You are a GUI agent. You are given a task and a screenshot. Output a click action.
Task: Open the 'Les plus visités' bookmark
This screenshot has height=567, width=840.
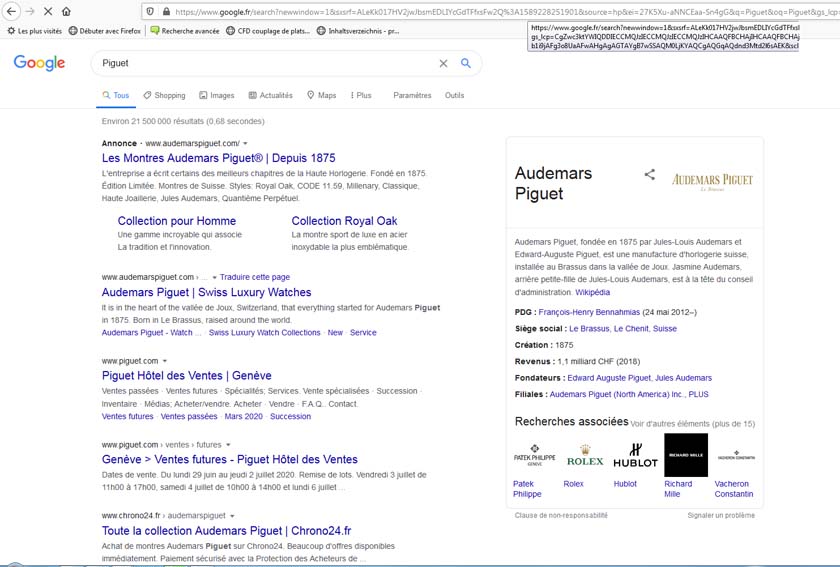tap(34, 31)
